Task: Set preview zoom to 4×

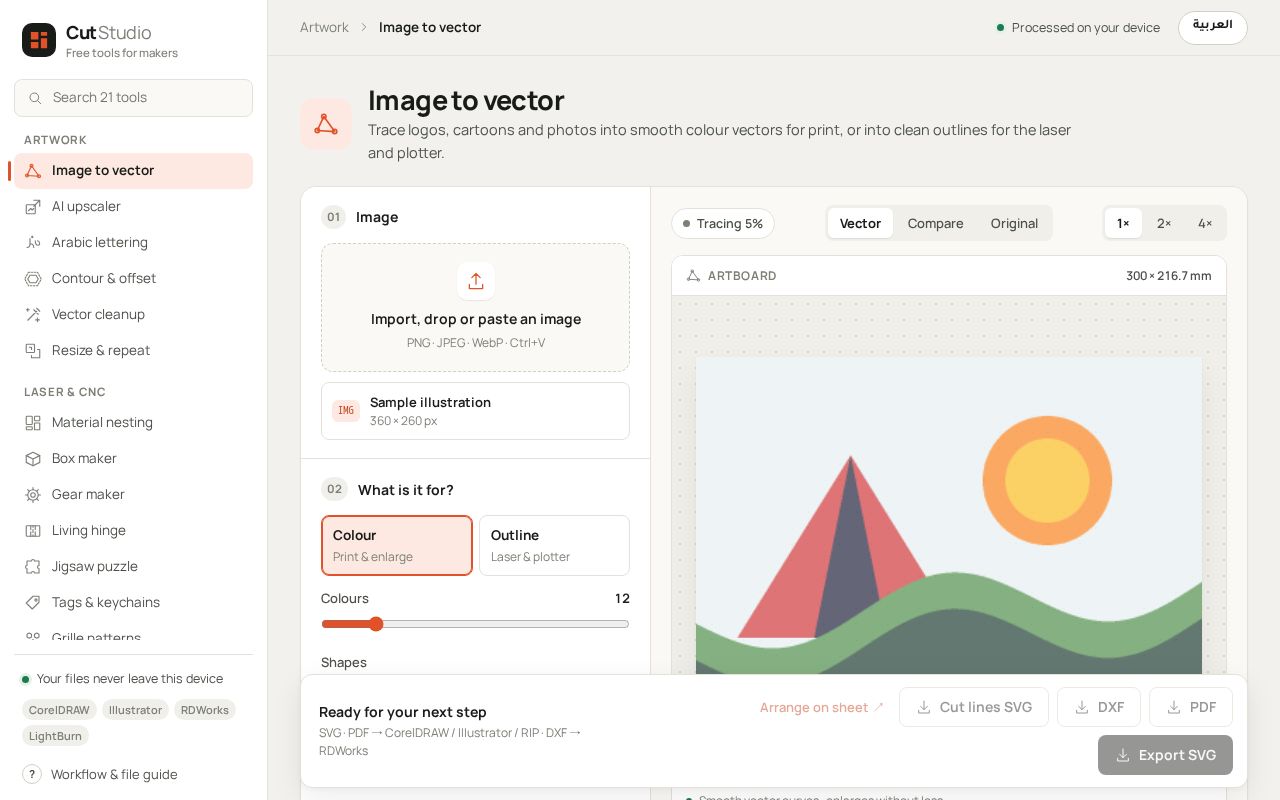Action: pyautogui.click(x=1205, y=223)
